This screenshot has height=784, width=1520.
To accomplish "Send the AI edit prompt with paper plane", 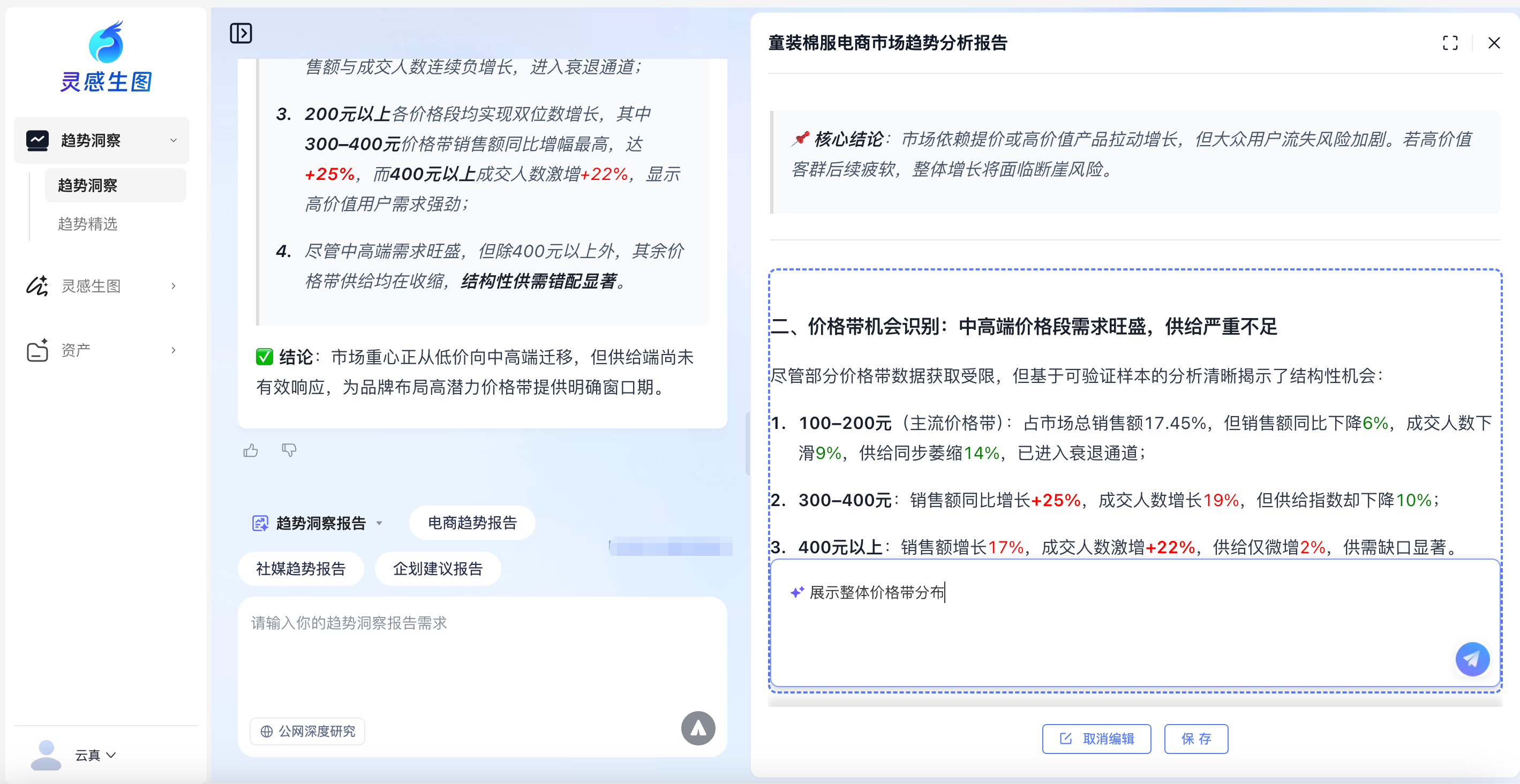I will pyautogui.click(x=1472, y=659).
